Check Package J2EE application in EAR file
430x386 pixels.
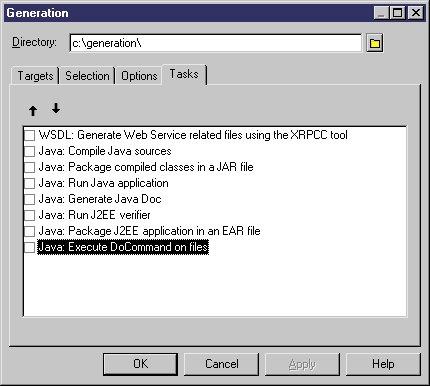[29, 231]
